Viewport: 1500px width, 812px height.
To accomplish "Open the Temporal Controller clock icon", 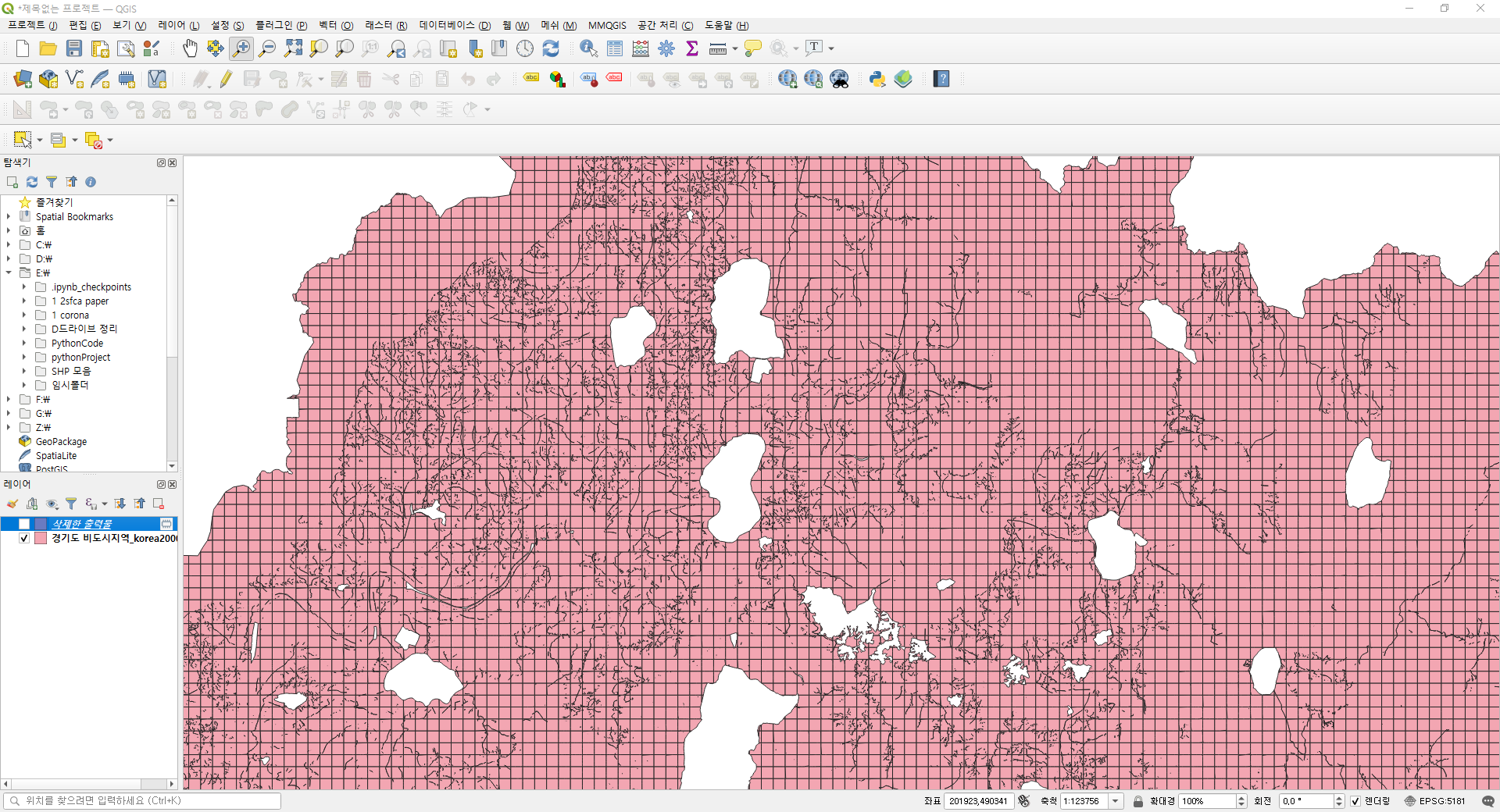I will 525,48.
